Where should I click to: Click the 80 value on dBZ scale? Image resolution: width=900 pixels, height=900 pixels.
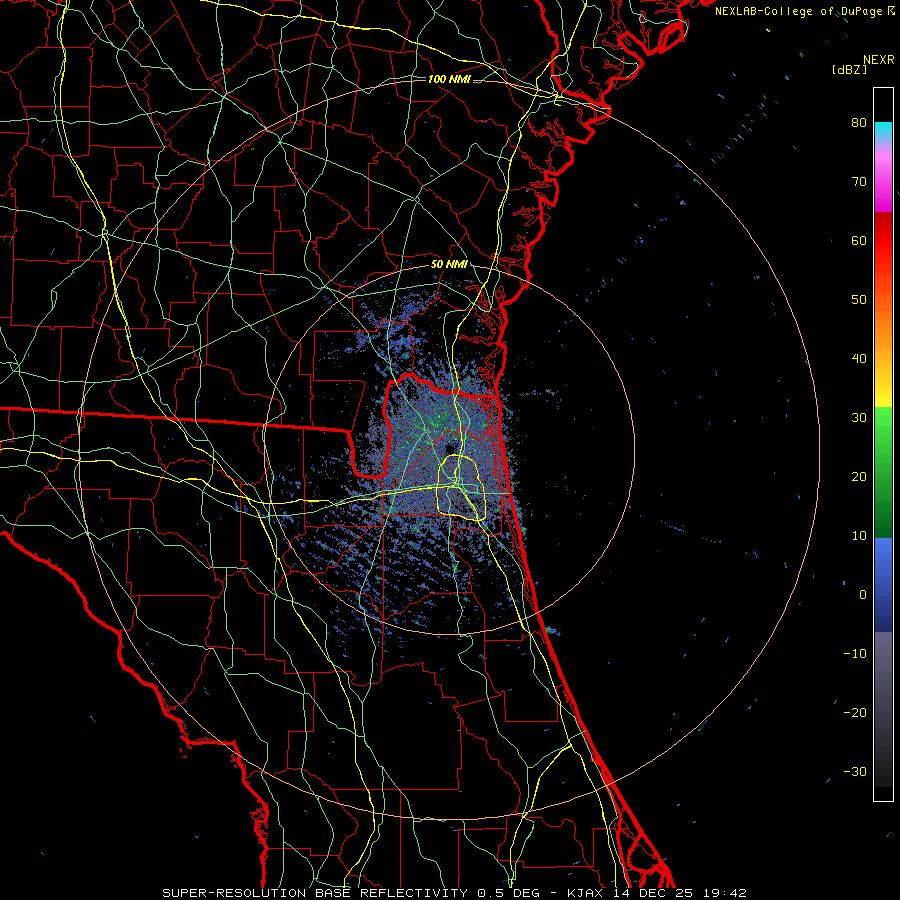tap(859, 122)
